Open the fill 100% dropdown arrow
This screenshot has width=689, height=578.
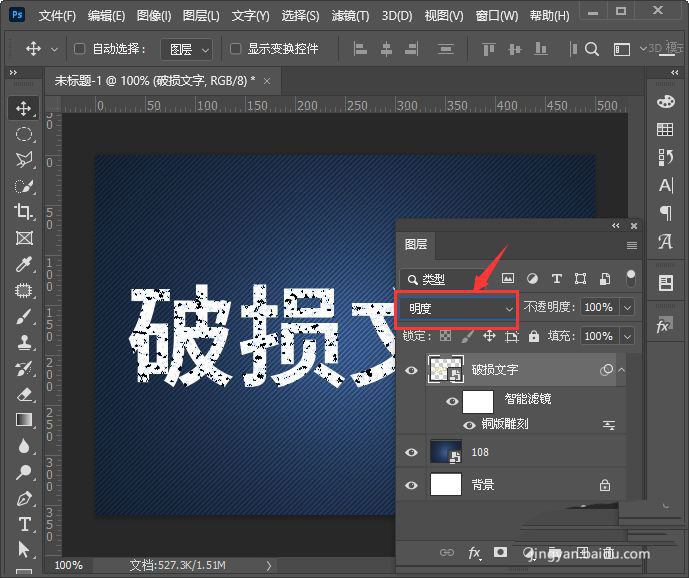tap(627, 336)
